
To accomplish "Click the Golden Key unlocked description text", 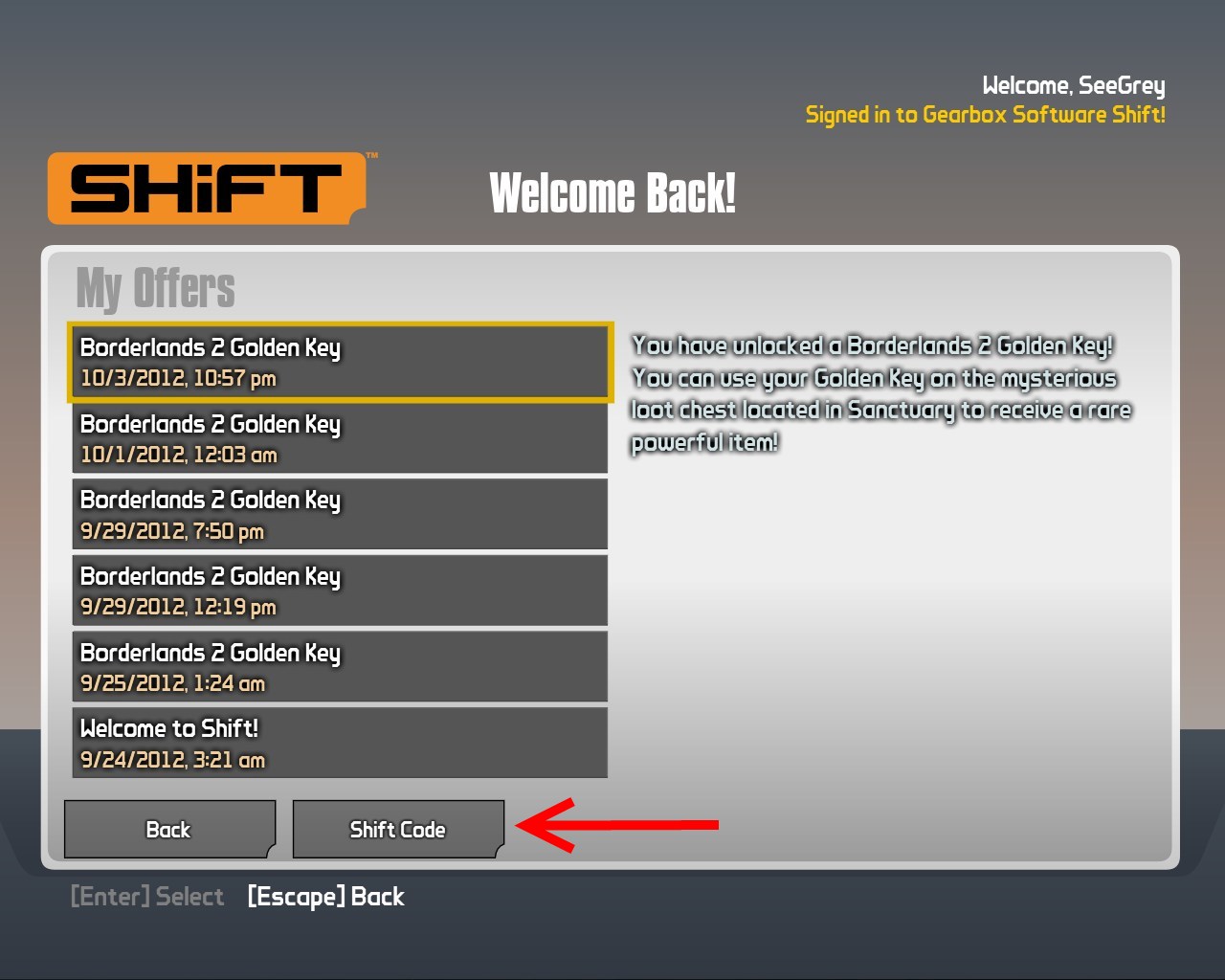I will coord(881,393).
